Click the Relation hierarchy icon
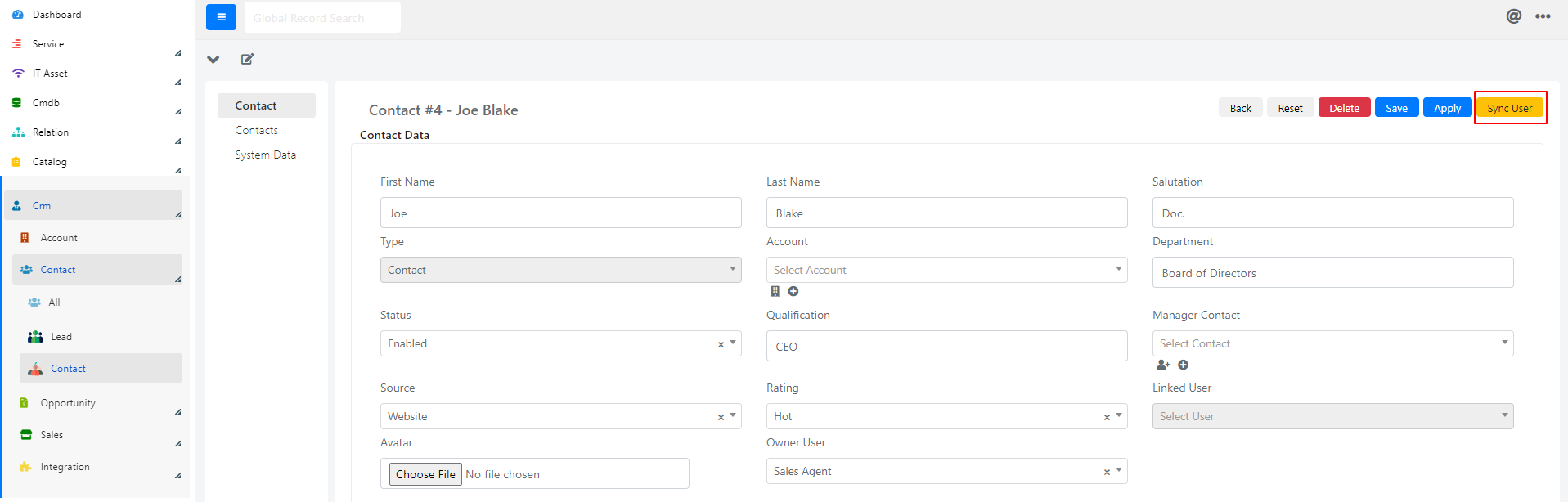The height and width of the screenshot is (502, 1568). [x=18, y=132]
